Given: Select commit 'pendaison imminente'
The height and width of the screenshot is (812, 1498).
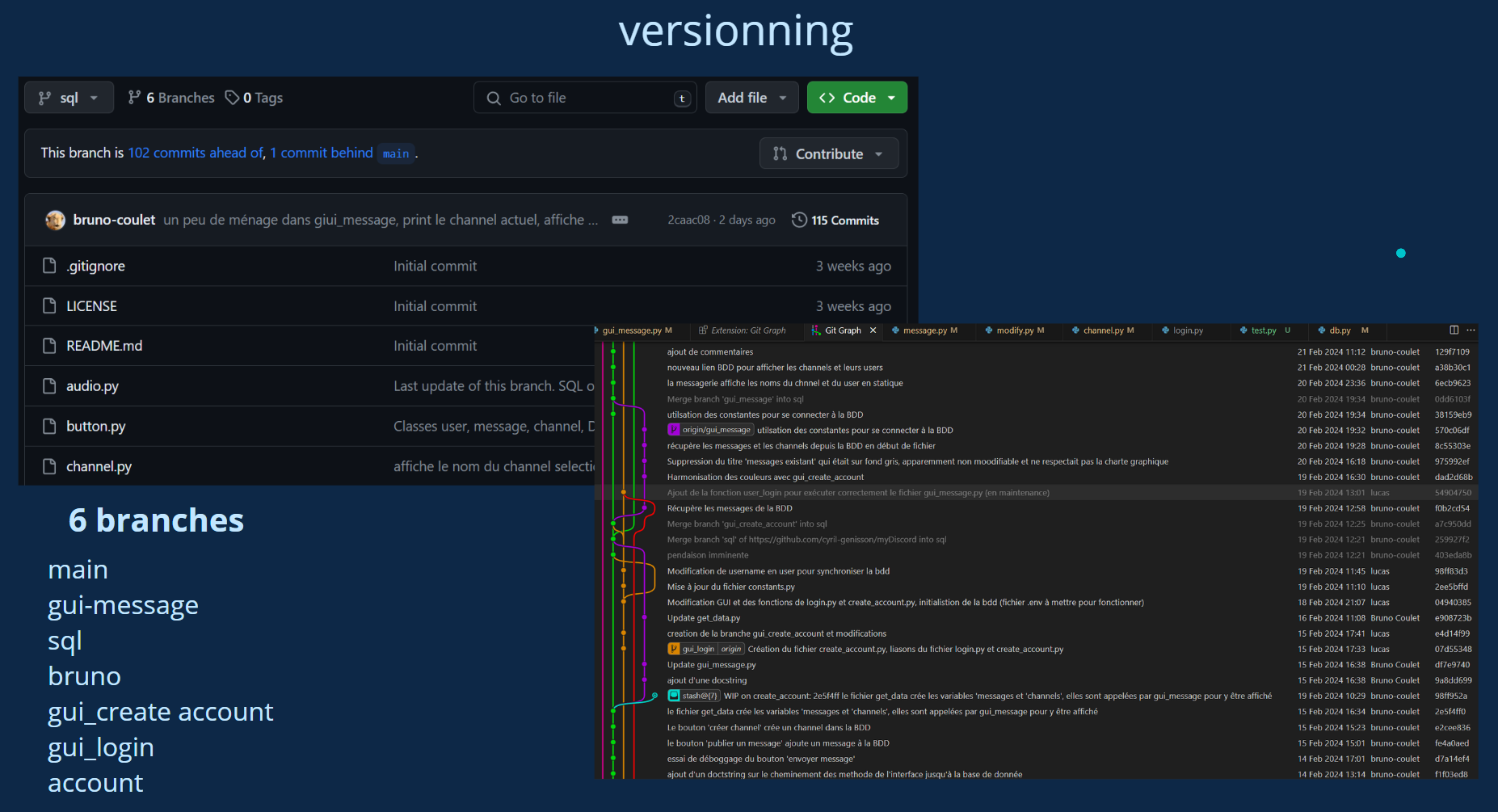Looking at the screenshot, I should (x=708, y=555).
